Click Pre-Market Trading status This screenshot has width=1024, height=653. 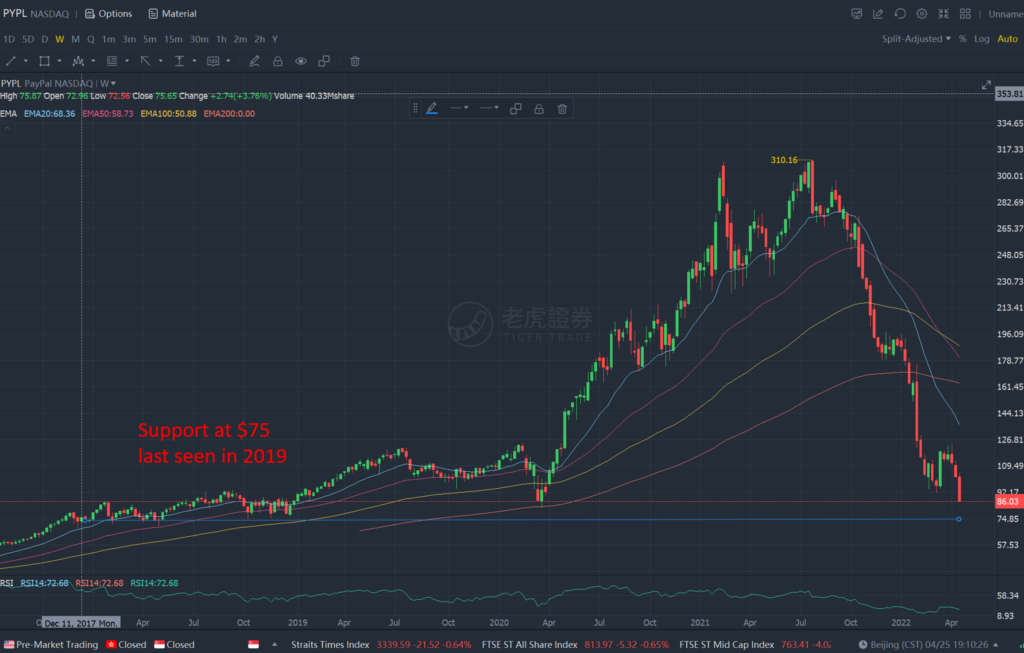point(51,645)
